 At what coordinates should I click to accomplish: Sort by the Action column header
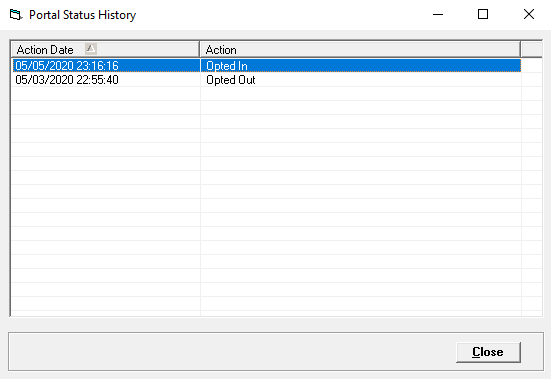(360, 49)
